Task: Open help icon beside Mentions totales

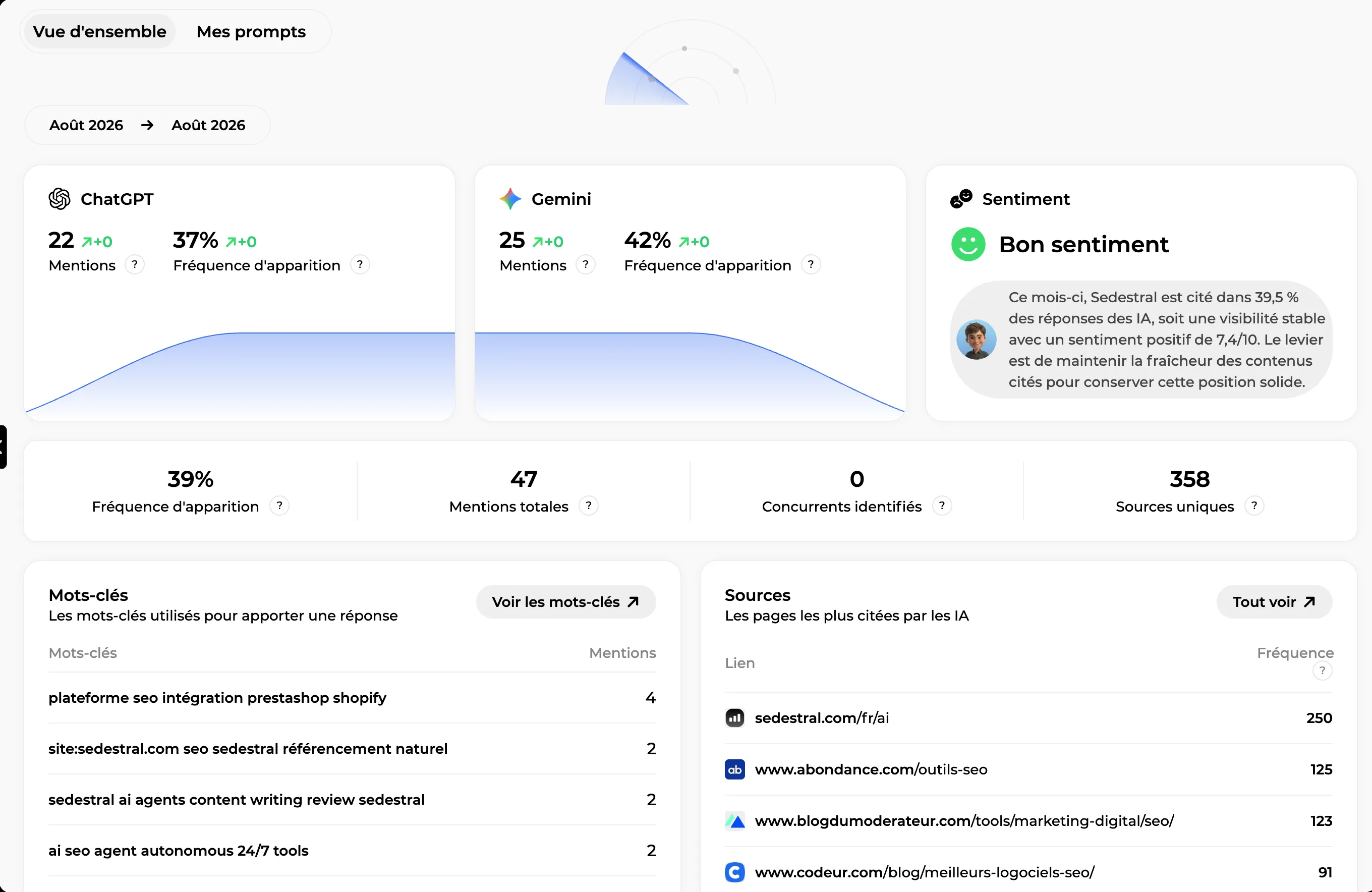Action: tap(588, 506)
